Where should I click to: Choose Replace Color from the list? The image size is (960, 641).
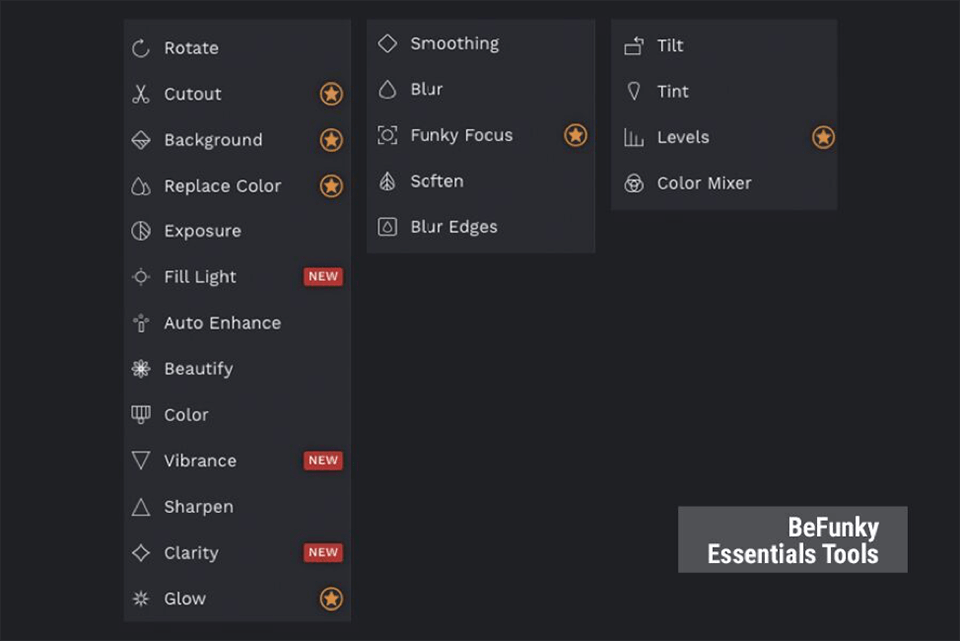[x=222, y=186]
